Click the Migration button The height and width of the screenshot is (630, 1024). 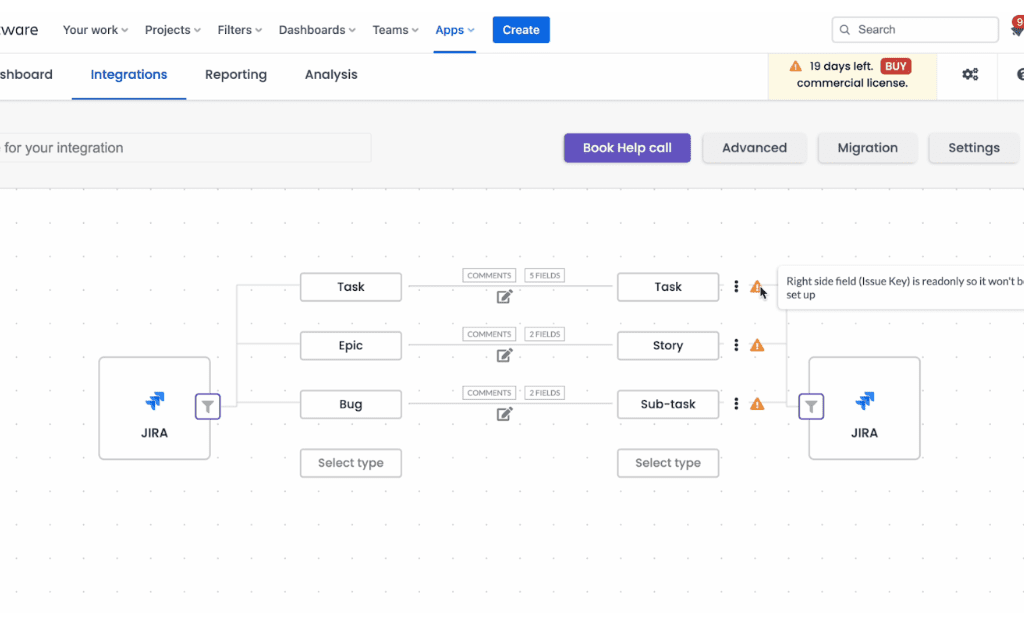tap(867, 148)
